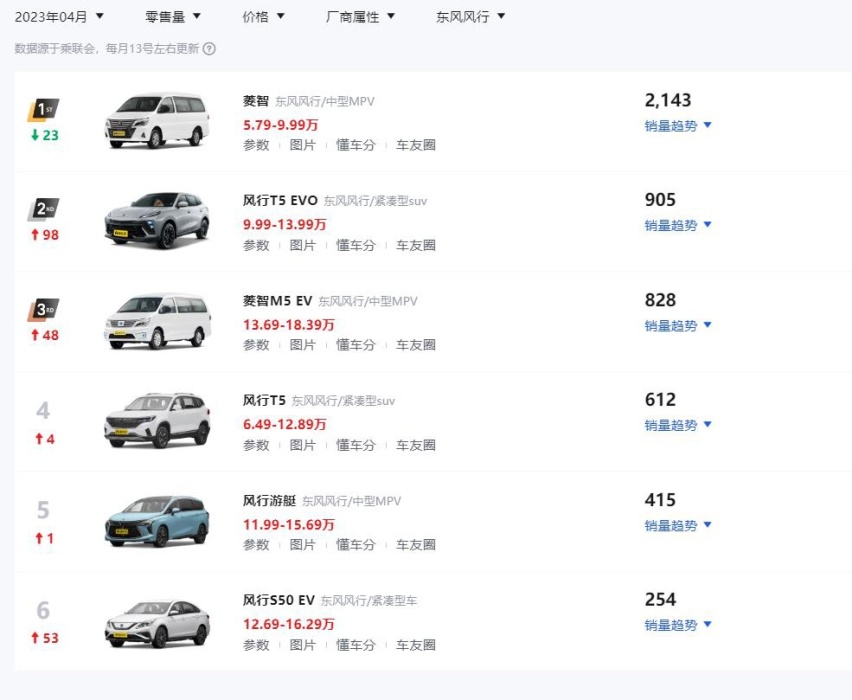Click the 风行S50 EV model name
The height and width of the screenshot is (700, 852).
pyautogui.click(x=279, y=600)
